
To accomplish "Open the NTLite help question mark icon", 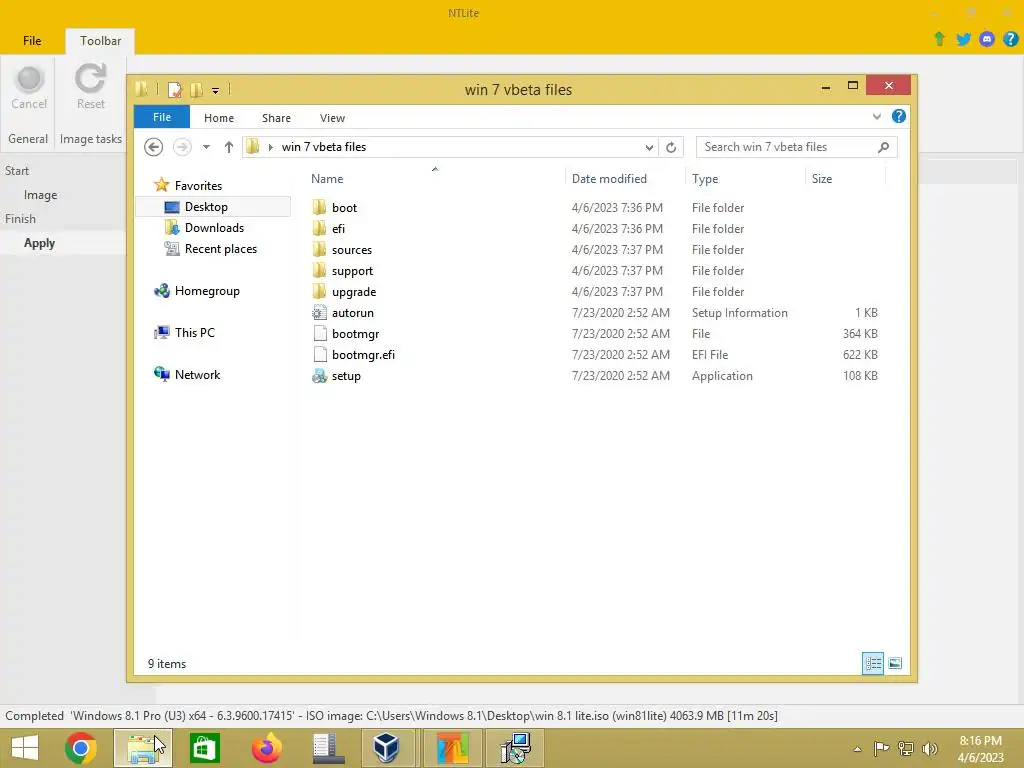I will pyautogui.click(x=1011, y=39).
